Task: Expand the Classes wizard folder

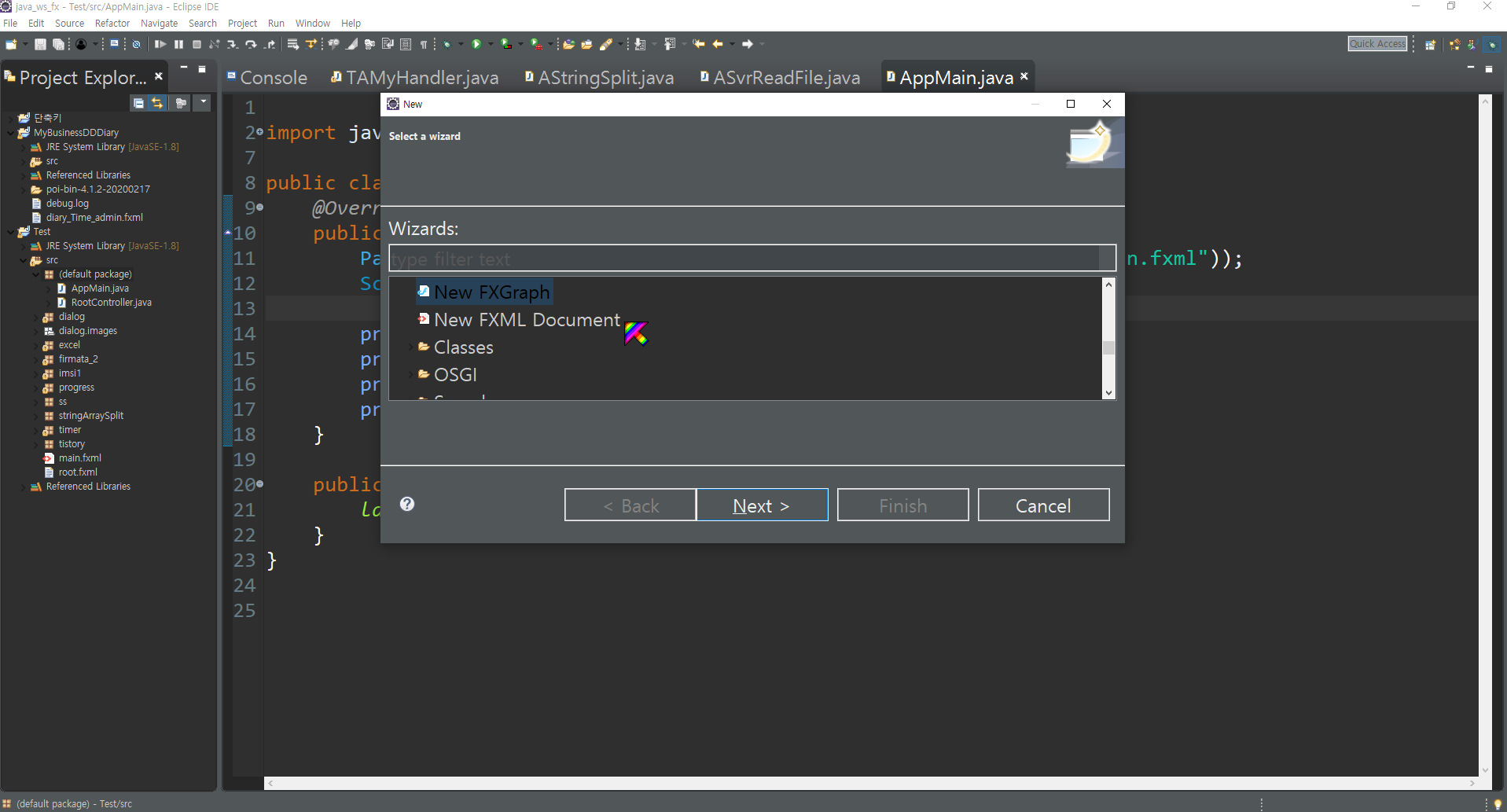Action: click(410, 347)
